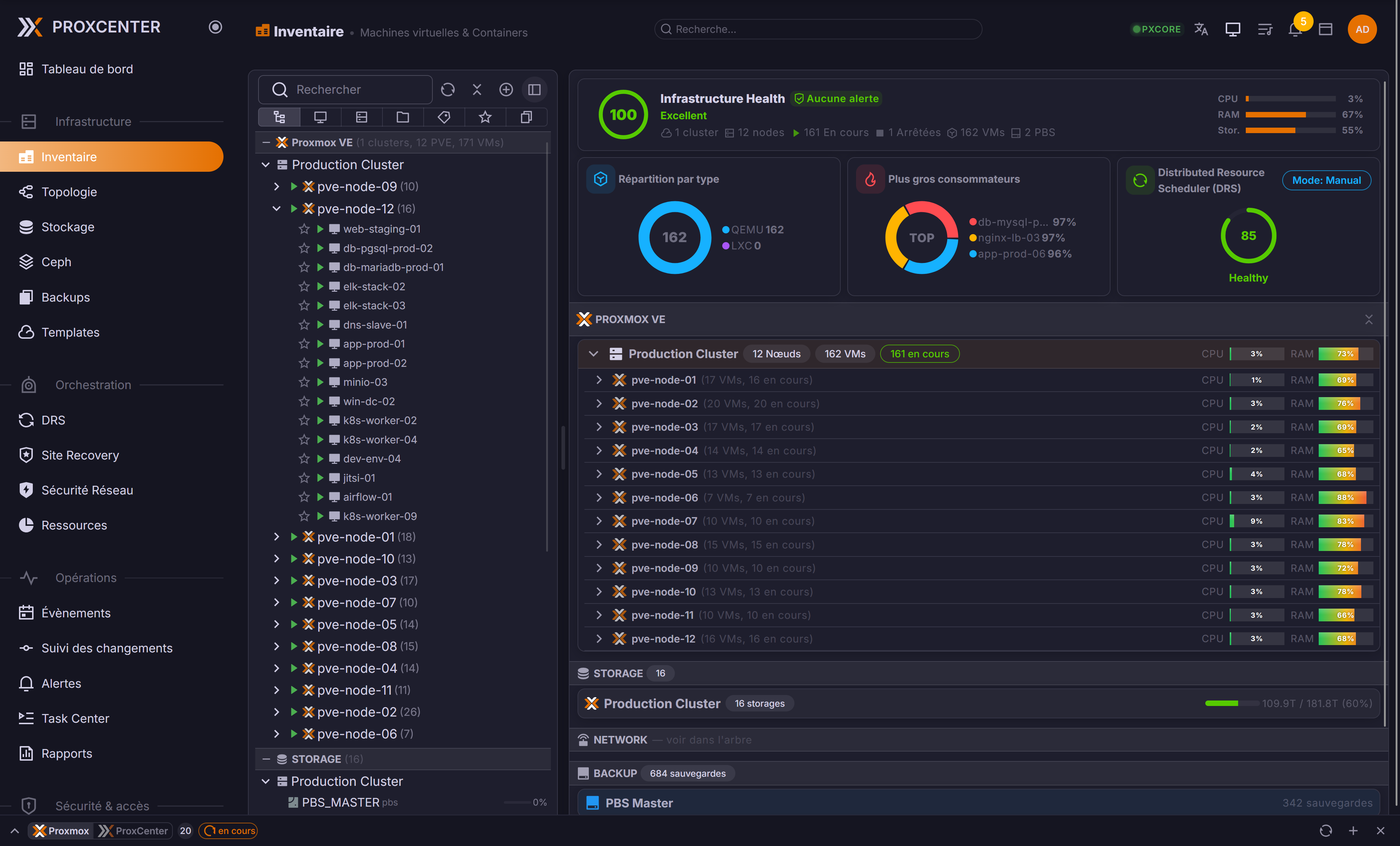The image size is (1400, 846).
Task: Expand pve-node-09 in the tree
Action: point(276,186)
